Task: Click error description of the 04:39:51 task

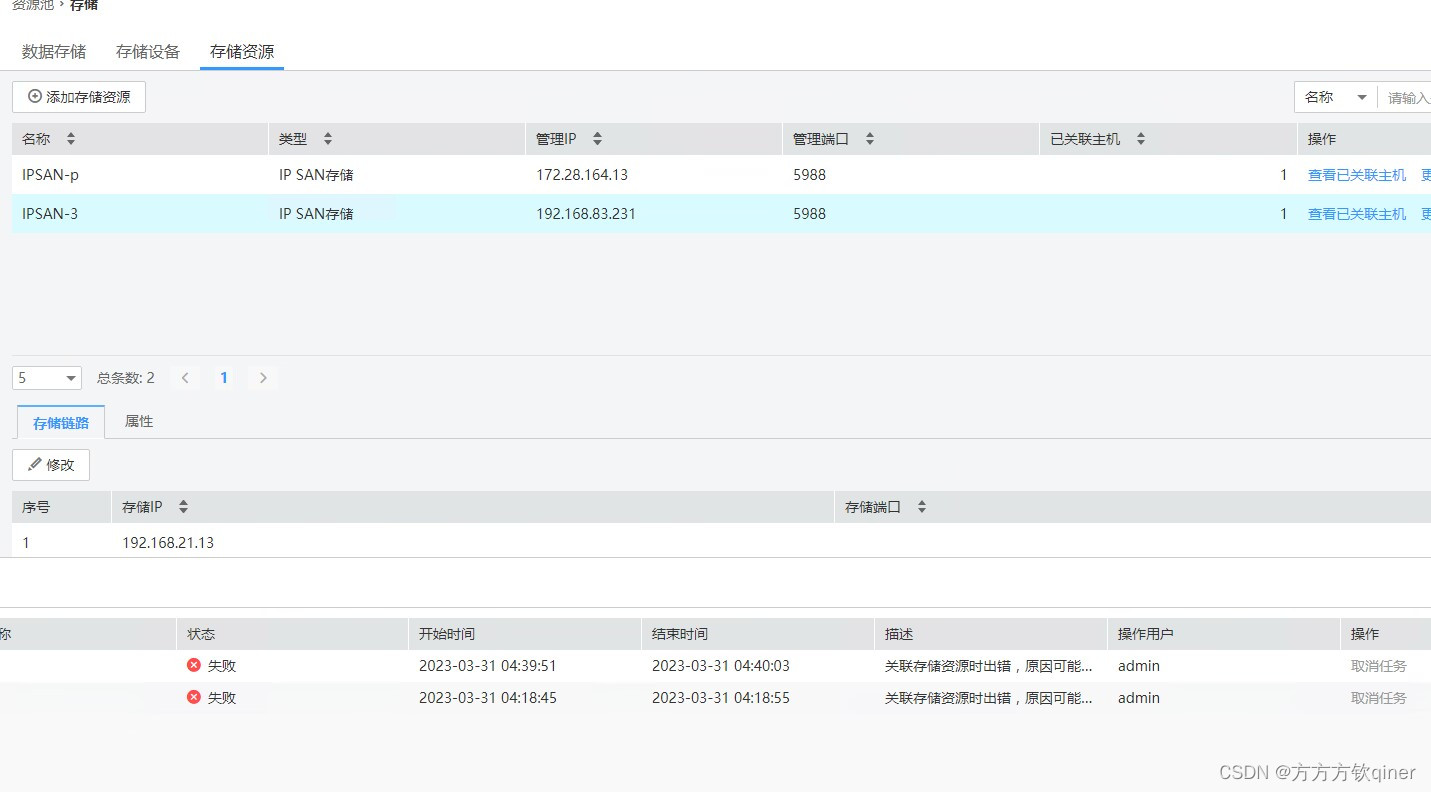Action: tap(989, 666)
